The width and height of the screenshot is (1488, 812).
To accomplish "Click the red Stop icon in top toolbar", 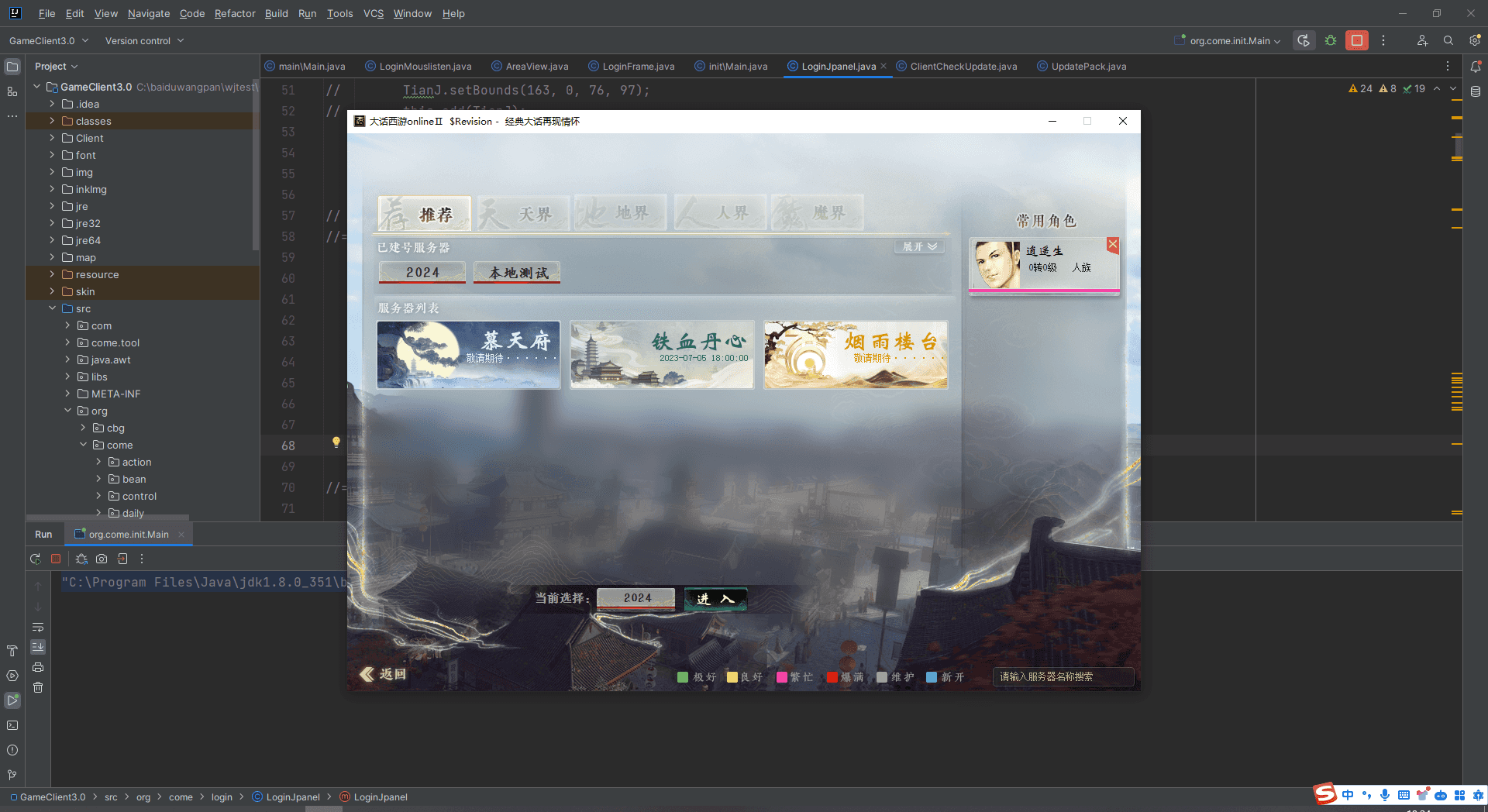I will [x=1357, y=40].
